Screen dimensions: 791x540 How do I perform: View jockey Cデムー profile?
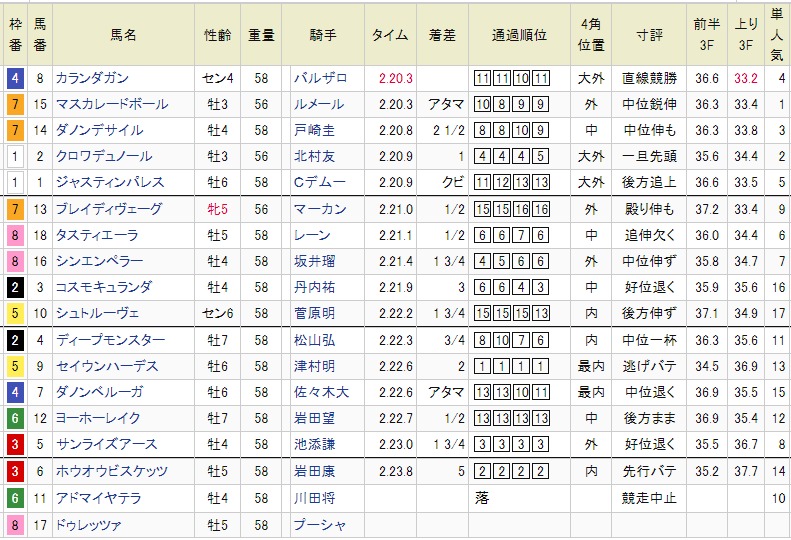[318, 182]
